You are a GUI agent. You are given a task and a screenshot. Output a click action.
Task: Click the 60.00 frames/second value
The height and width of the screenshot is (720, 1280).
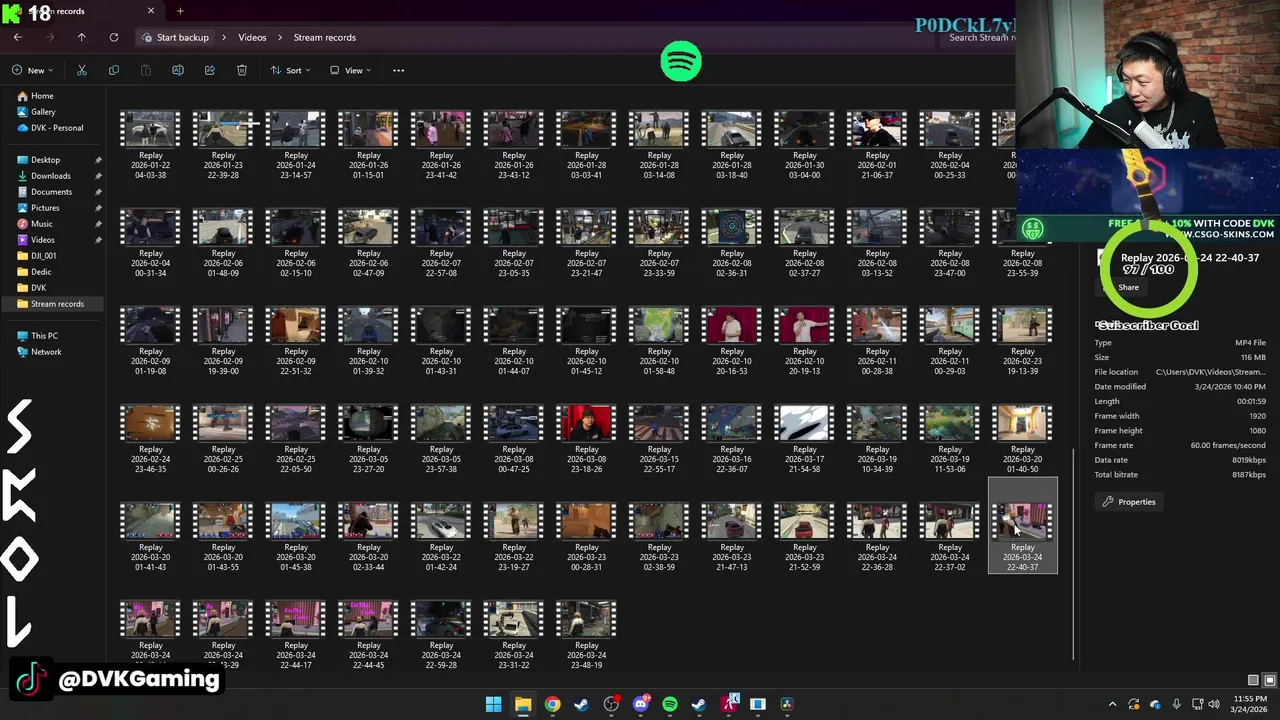tap(1227, 445)
